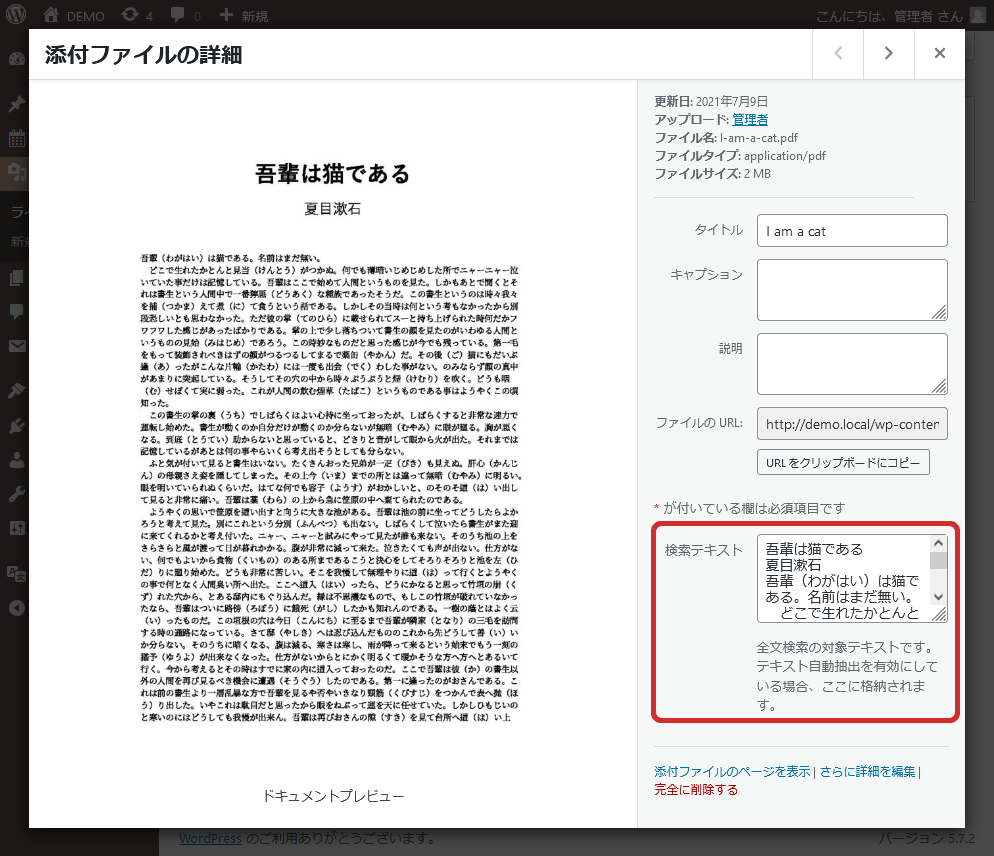This screenshot has height=856, width=994.
Task: Click URL をクリップボードにコピー button
Action: (x=843, y=462)
